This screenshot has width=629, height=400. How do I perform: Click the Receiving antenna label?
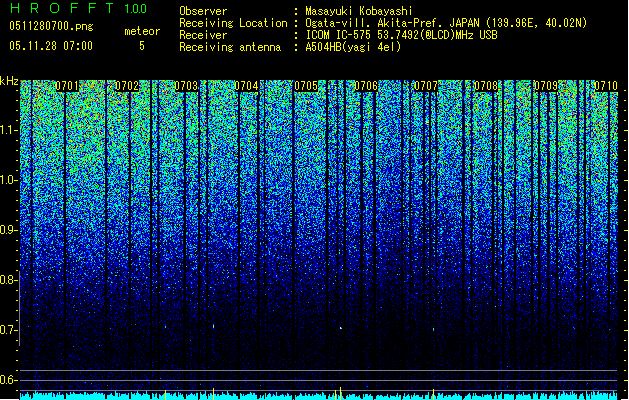point(230,47)
